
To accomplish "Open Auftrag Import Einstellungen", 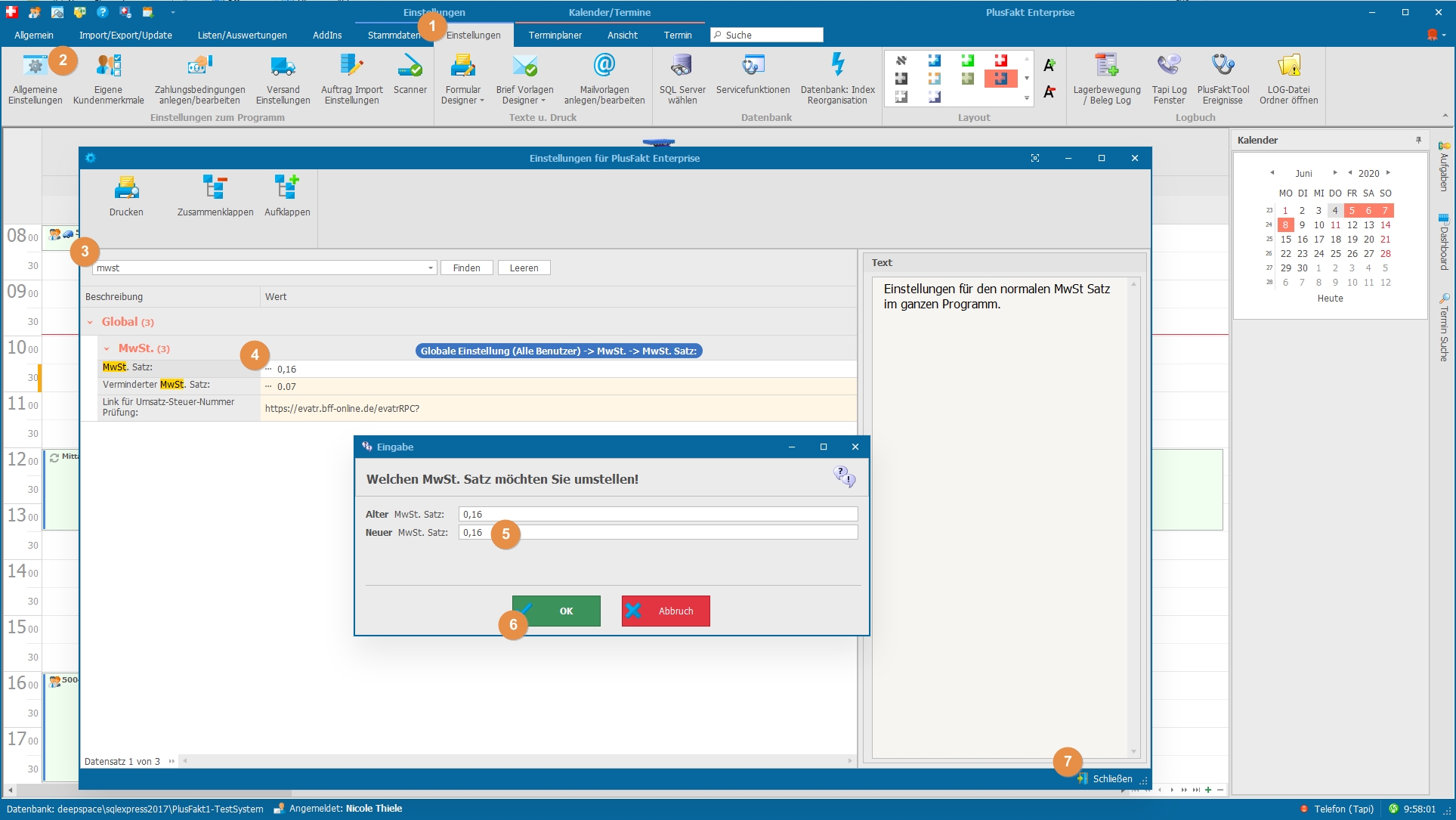I will (351, 79).
